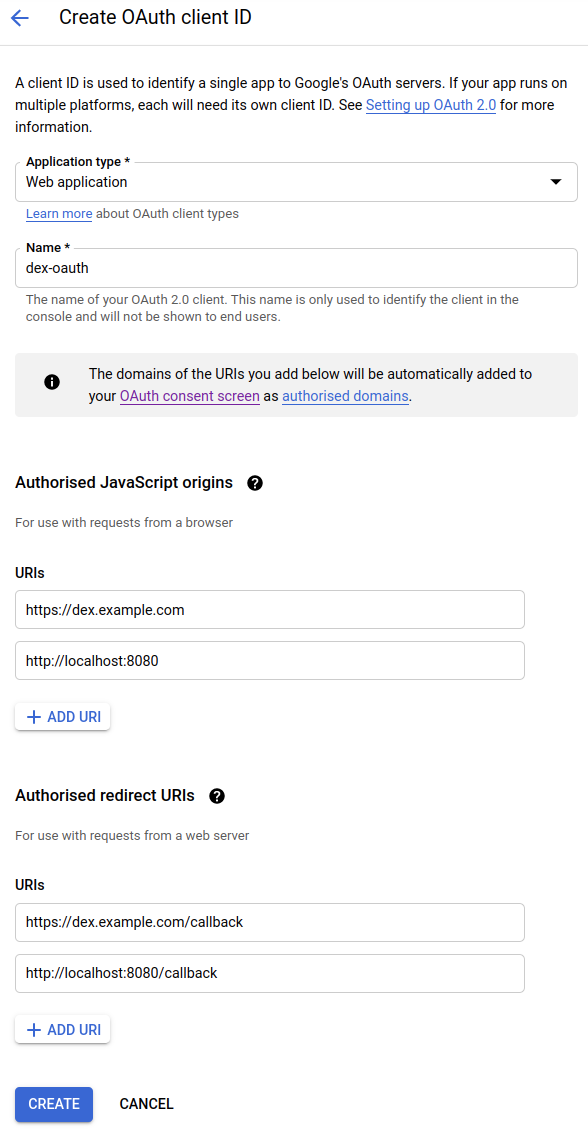This screenshot has height=1134, width=588.
Task: Click the dex-oauth Name input field
Action: click(x=294, y=268)
